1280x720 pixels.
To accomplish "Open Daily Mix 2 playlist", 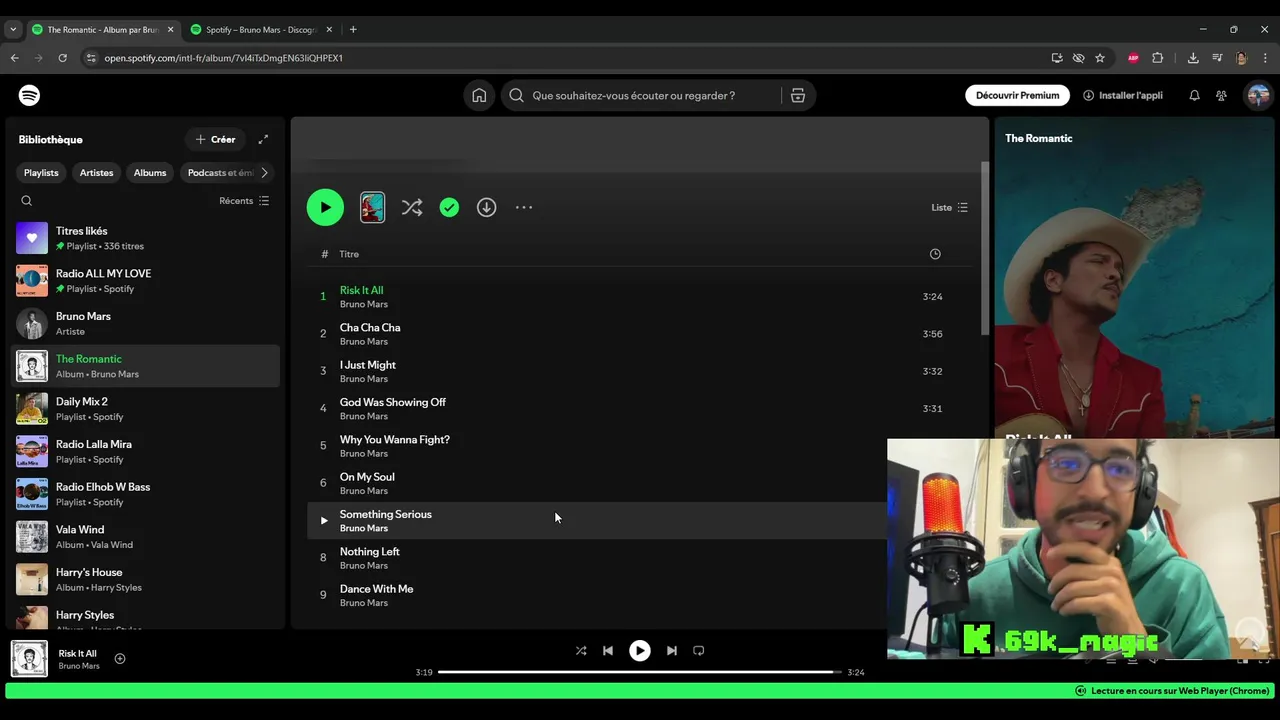I will tap(146, 409).
